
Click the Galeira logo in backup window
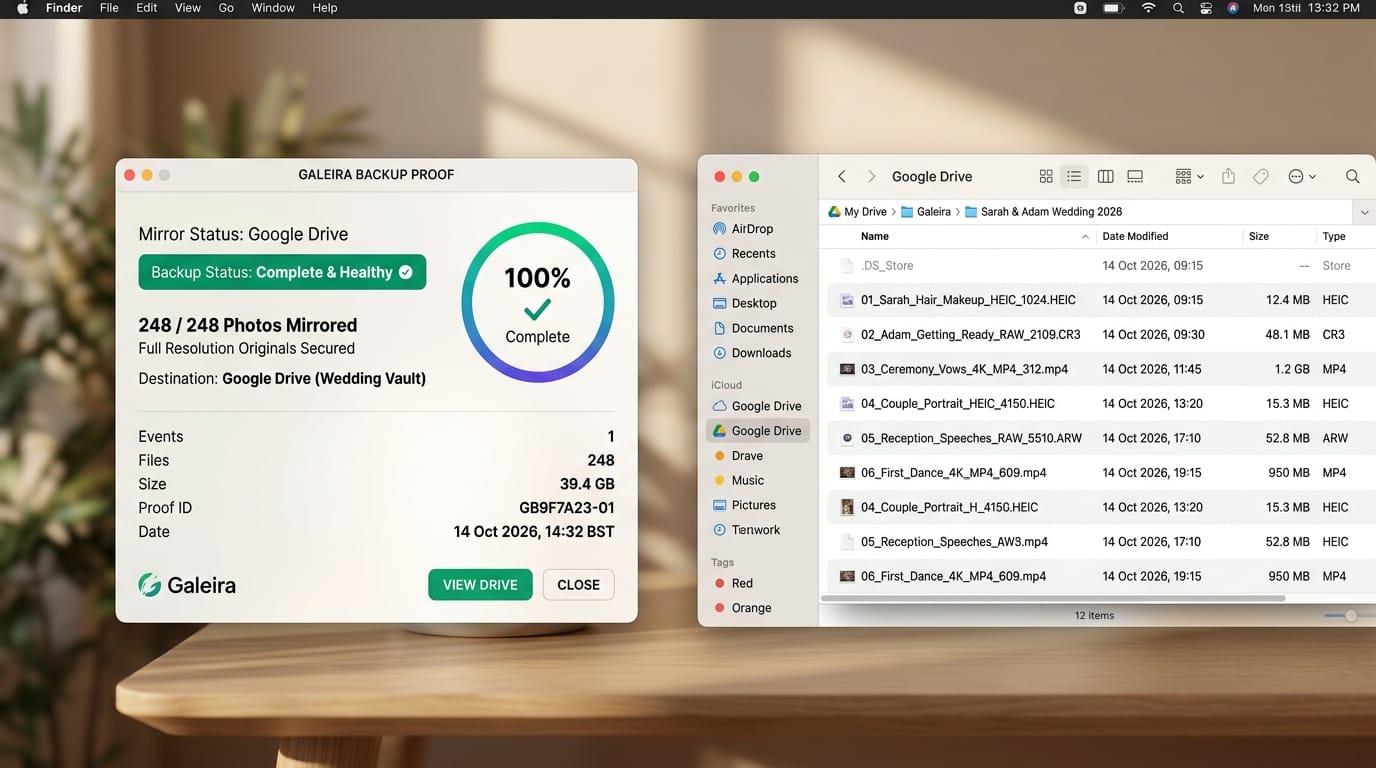point(187,585)
